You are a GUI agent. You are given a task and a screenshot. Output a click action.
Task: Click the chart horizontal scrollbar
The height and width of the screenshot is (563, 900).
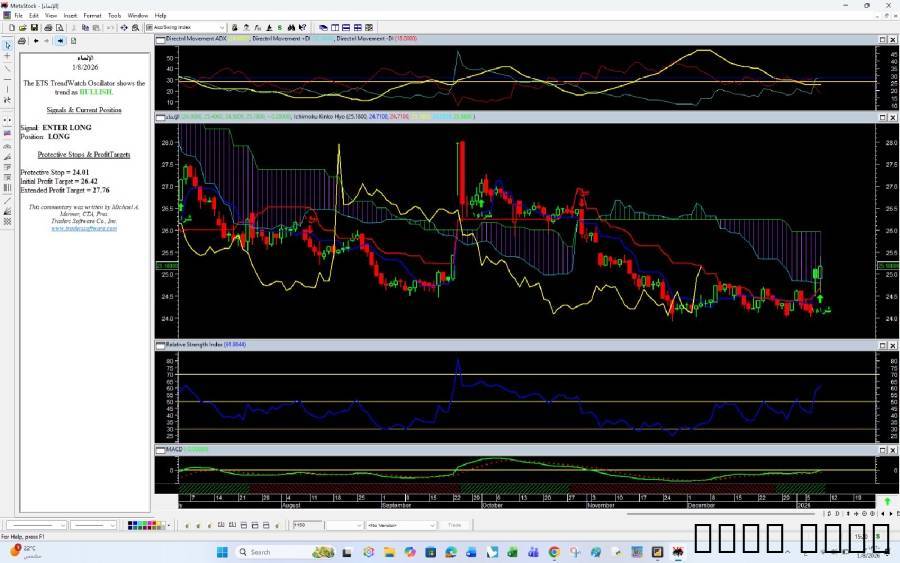[721, 514]
